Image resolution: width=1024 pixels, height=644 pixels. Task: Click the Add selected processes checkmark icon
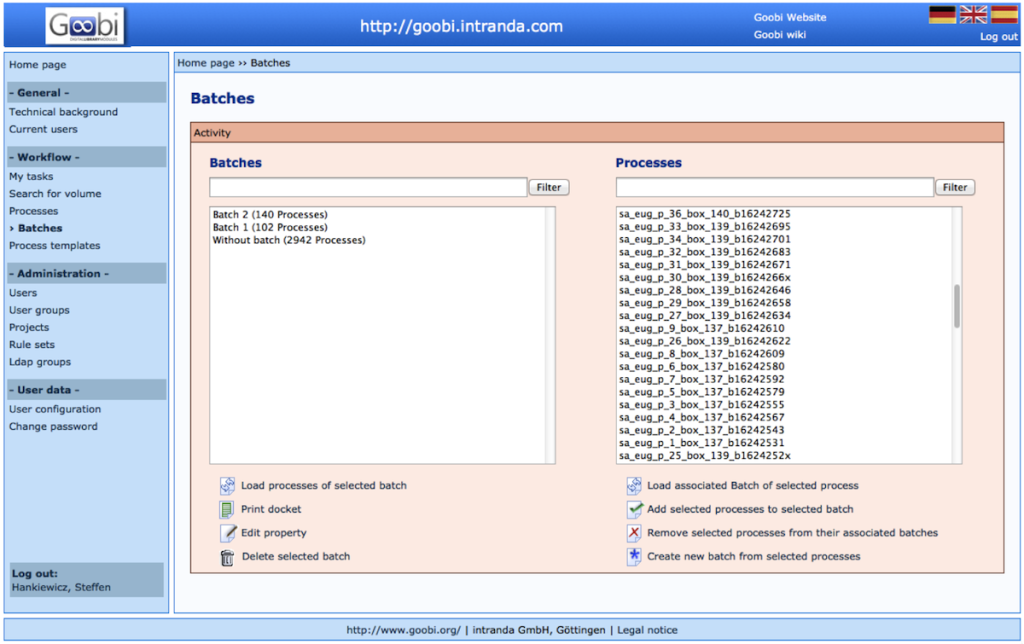(634, 509)
